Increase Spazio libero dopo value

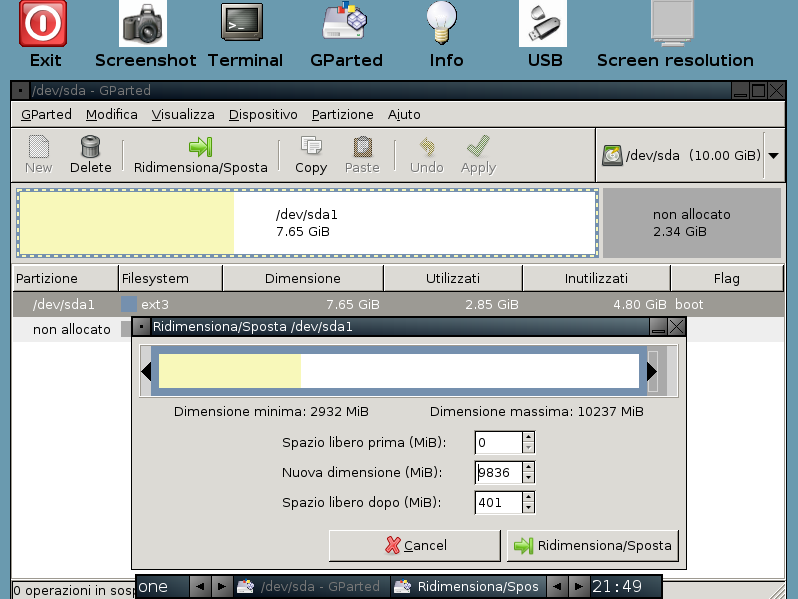pyautogui.click(x=528, y=497)
